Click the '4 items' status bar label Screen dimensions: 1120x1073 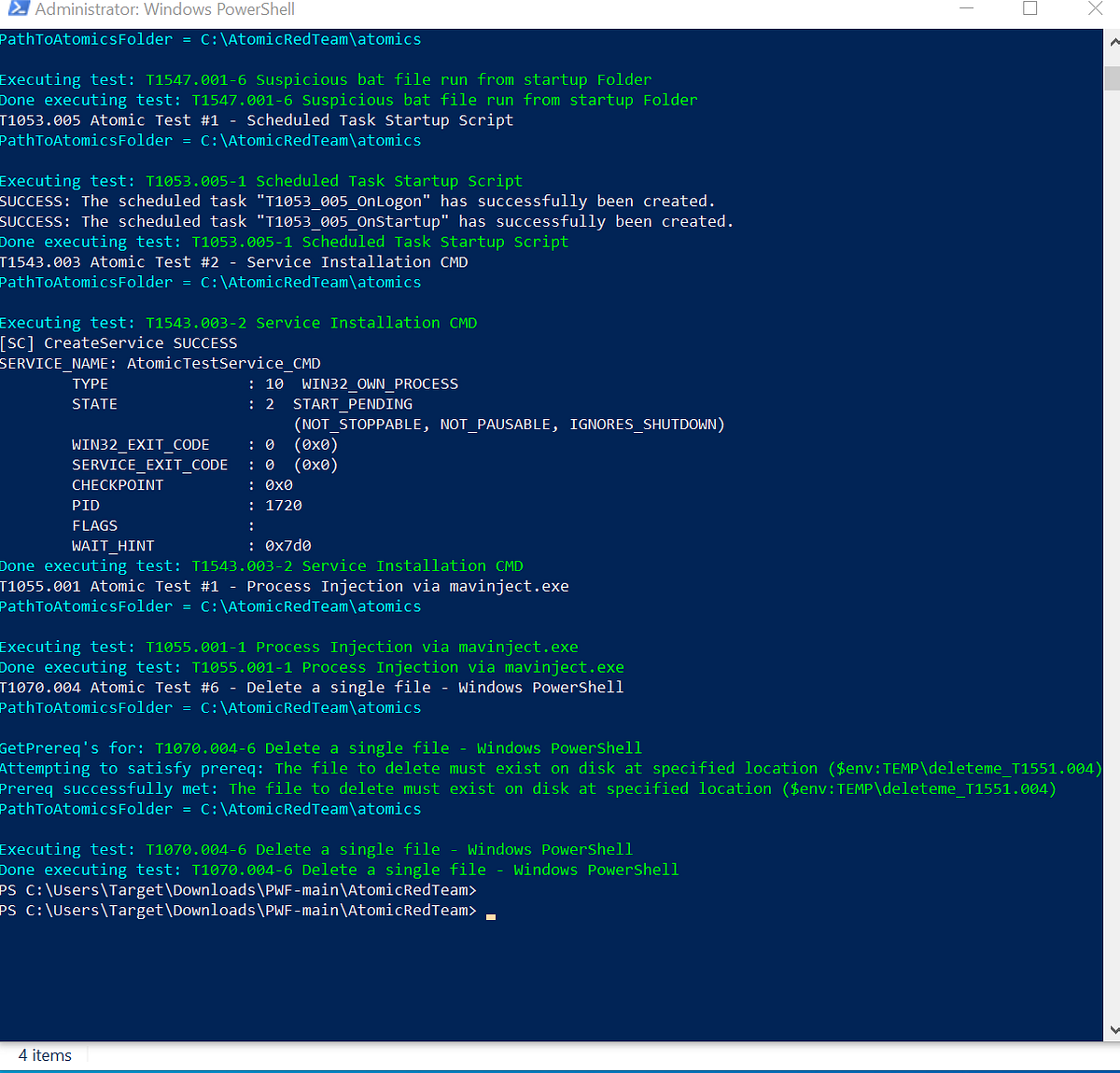tap(43, 1055)
